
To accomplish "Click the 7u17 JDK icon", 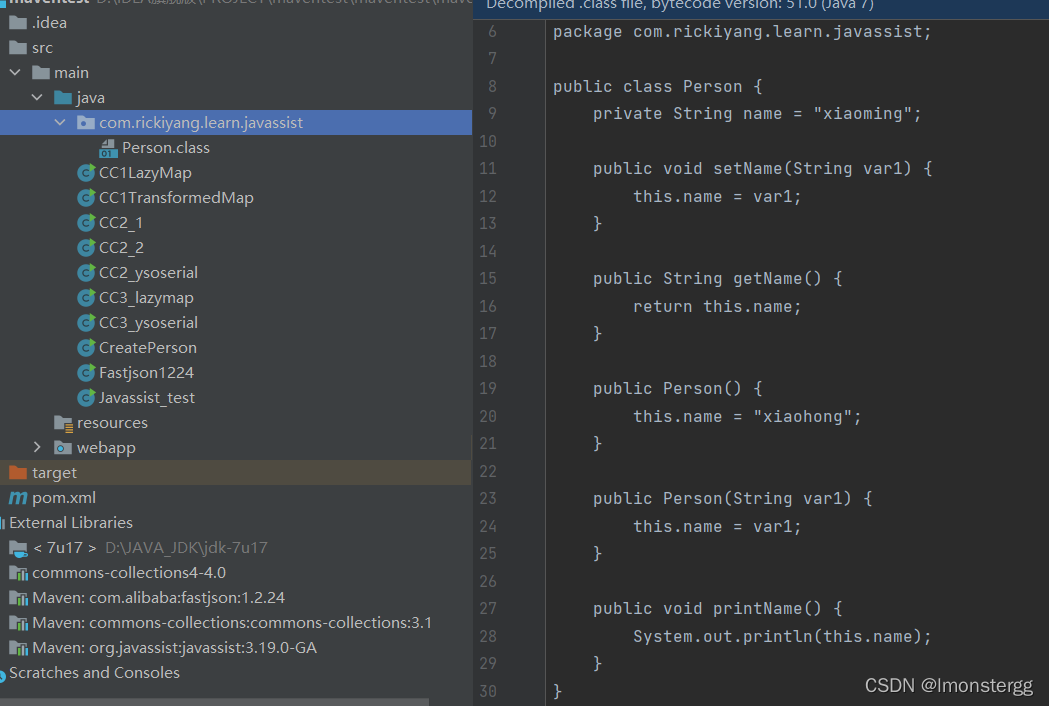I will (18, 549).
